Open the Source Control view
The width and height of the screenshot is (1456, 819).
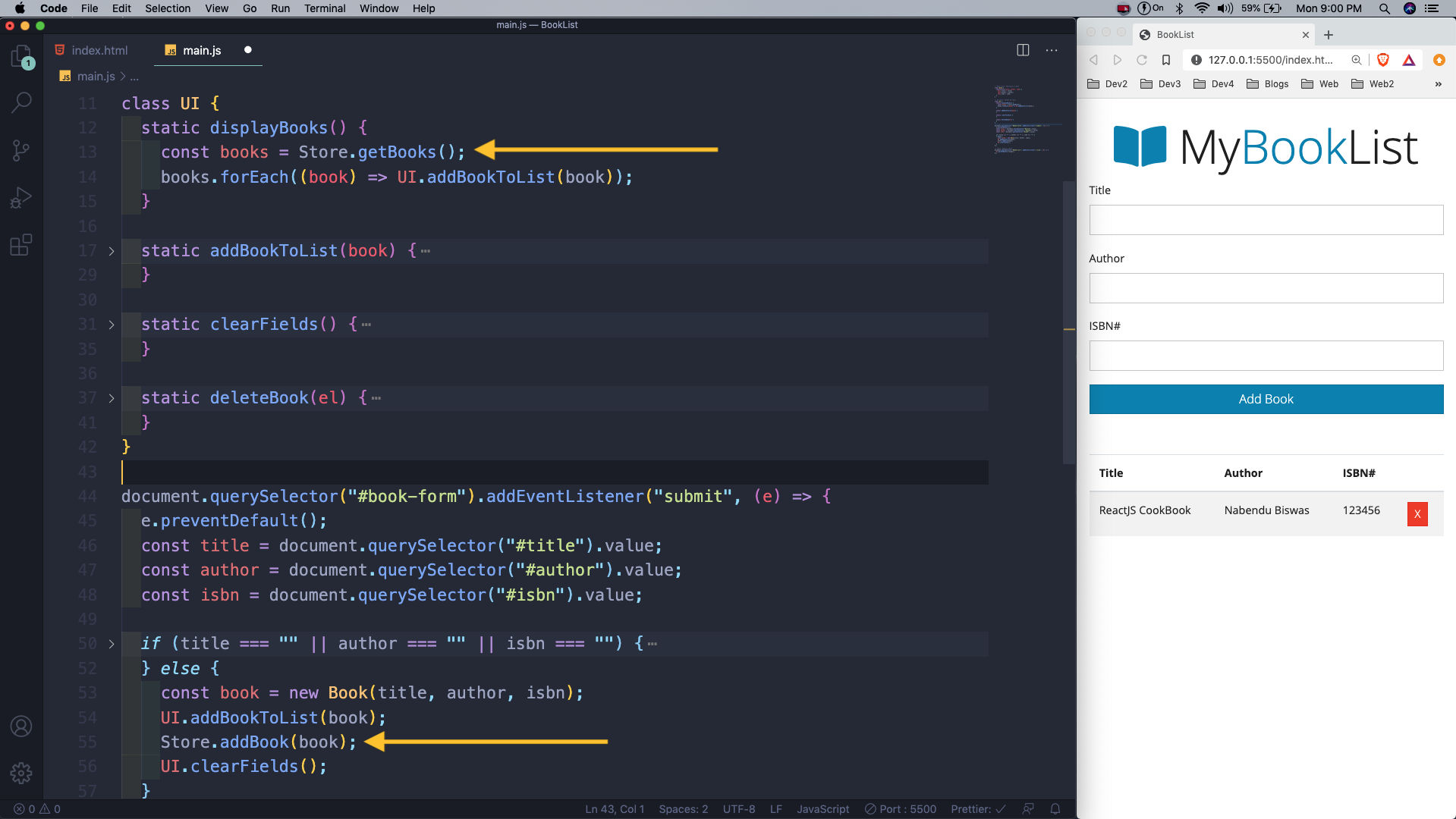click(x=21, y=150)
